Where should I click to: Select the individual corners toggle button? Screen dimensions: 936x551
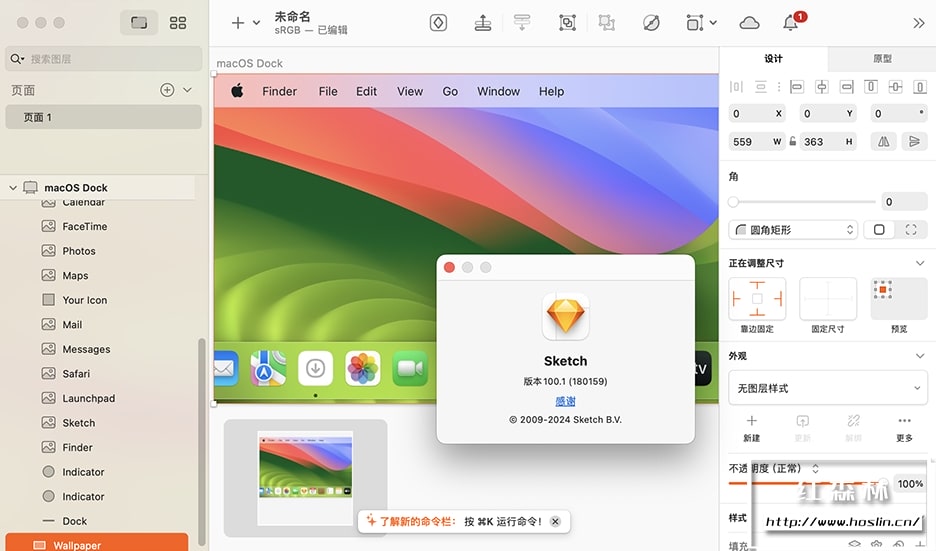point(911,230)
